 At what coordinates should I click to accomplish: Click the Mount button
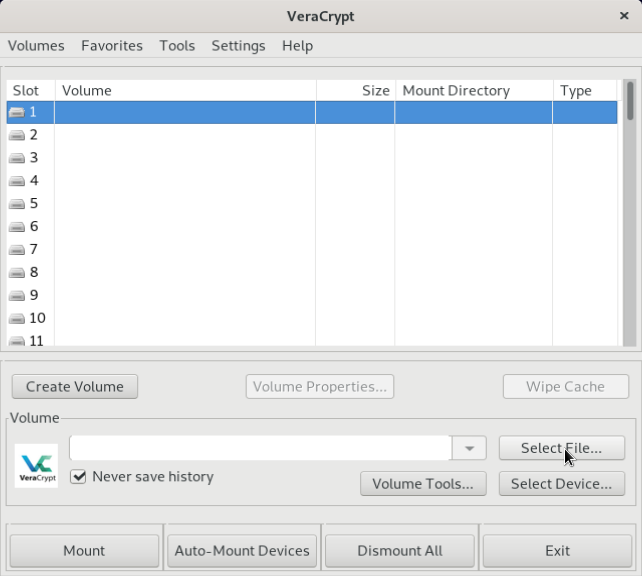click(84, 551)
